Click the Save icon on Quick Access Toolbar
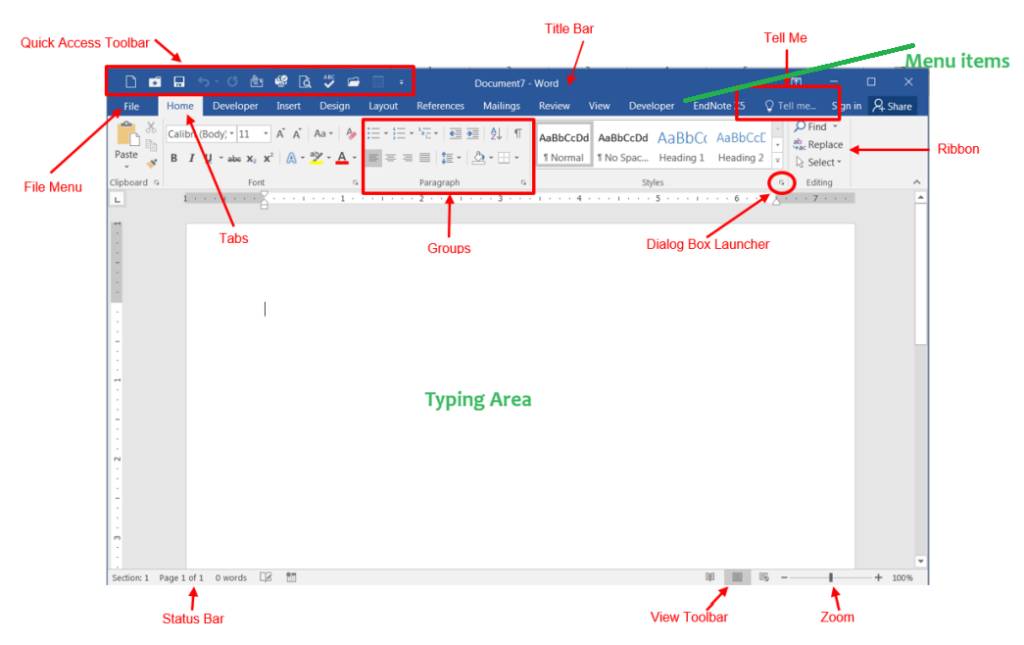The height and width of the screenshot is (645, 1024). 179,80
